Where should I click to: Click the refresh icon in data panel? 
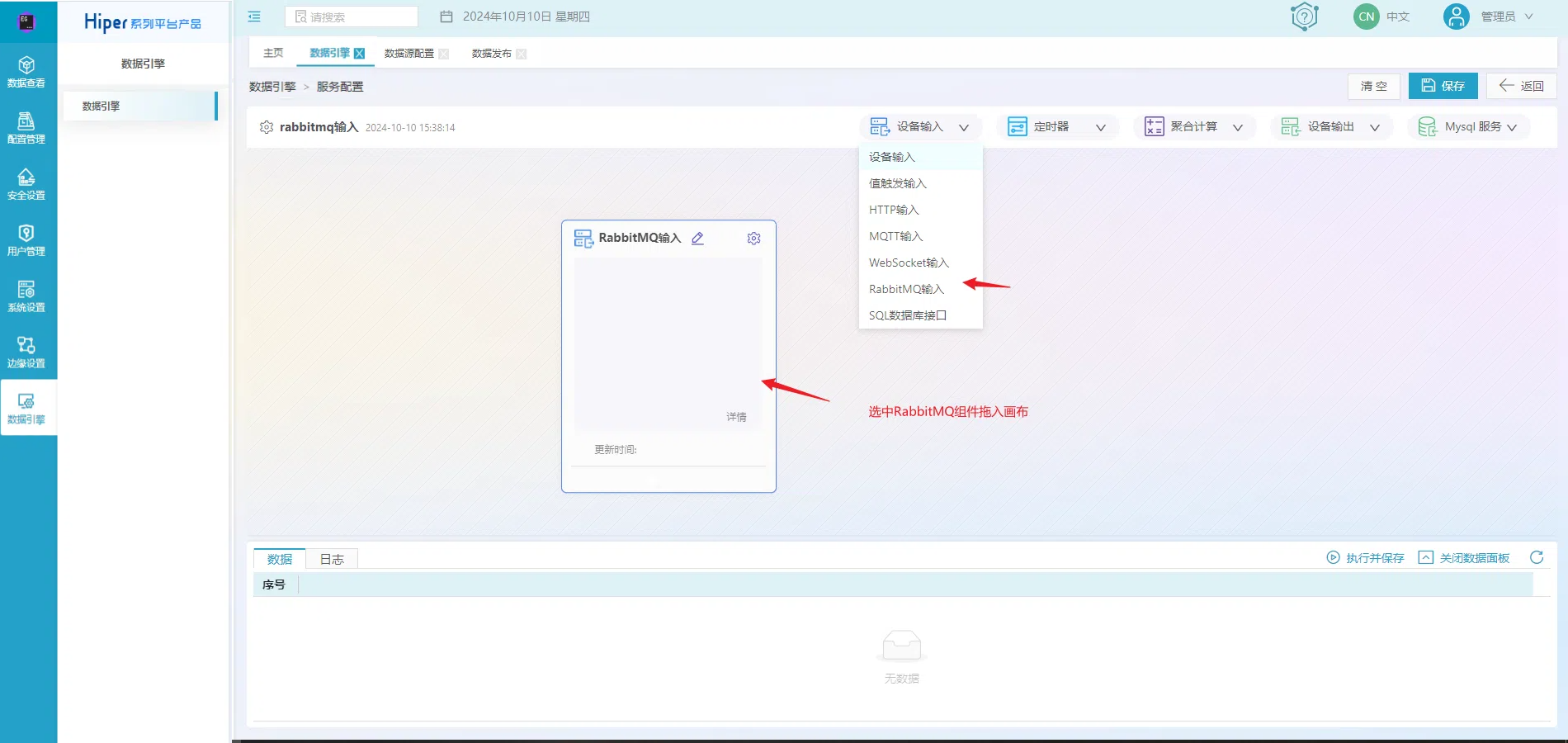pos(1537,557)
